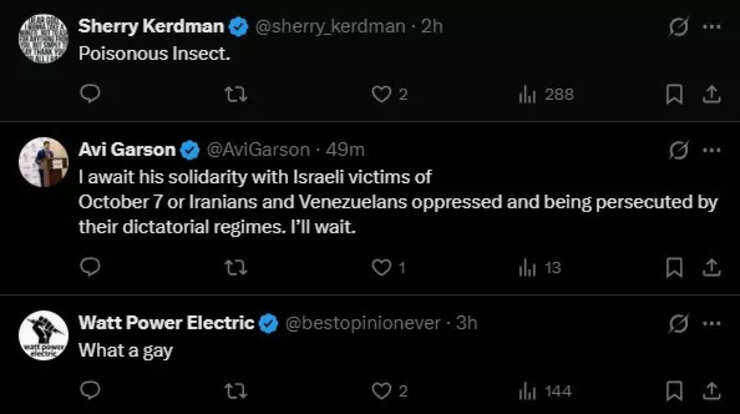Open more options on Sherry Kerdman's tweet
This screenshot has width=740, height=414.
click(711, 27)
